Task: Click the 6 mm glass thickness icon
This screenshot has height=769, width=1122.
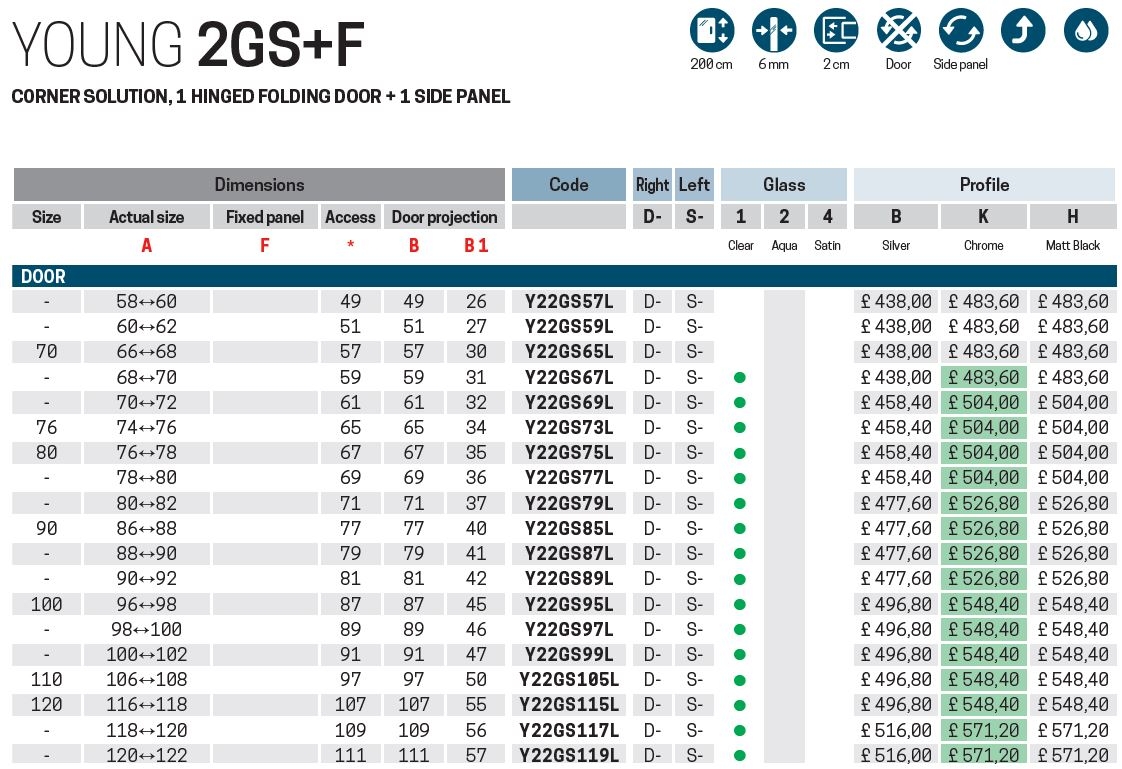Action: 773,31
